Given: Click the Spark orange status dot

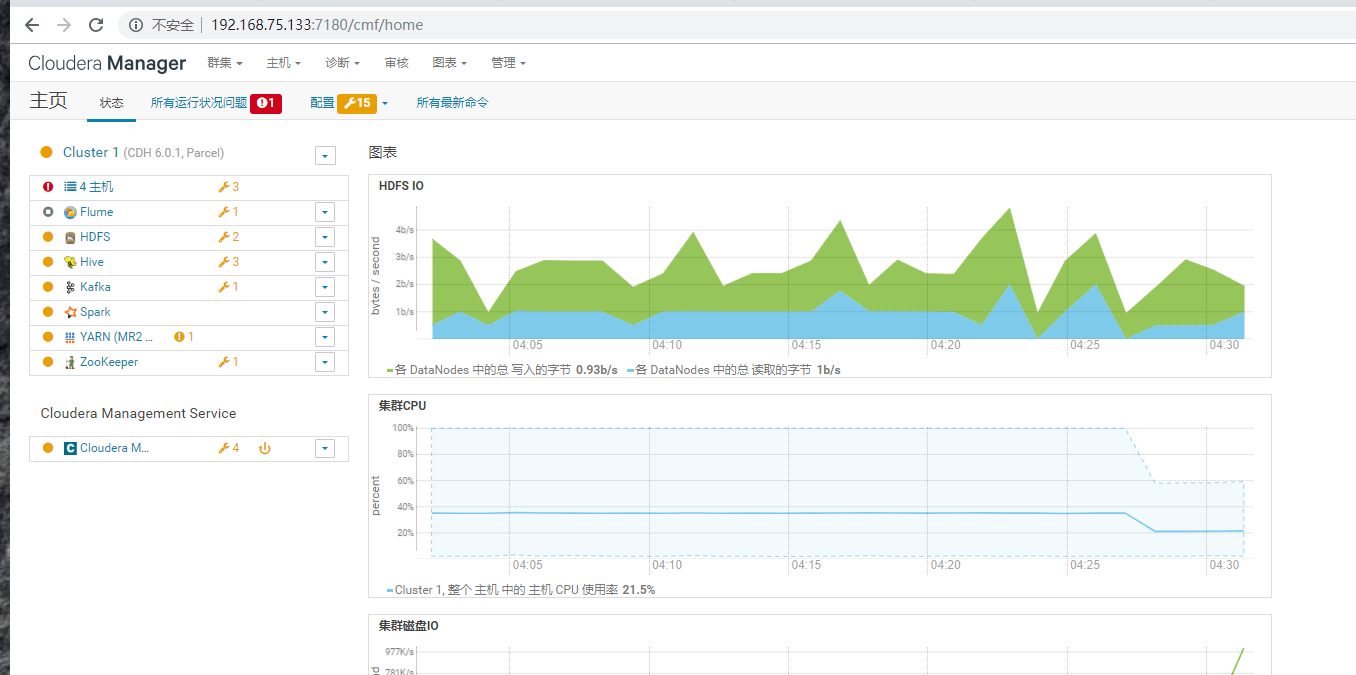Looking at the screenshot, I should (48, 312).
